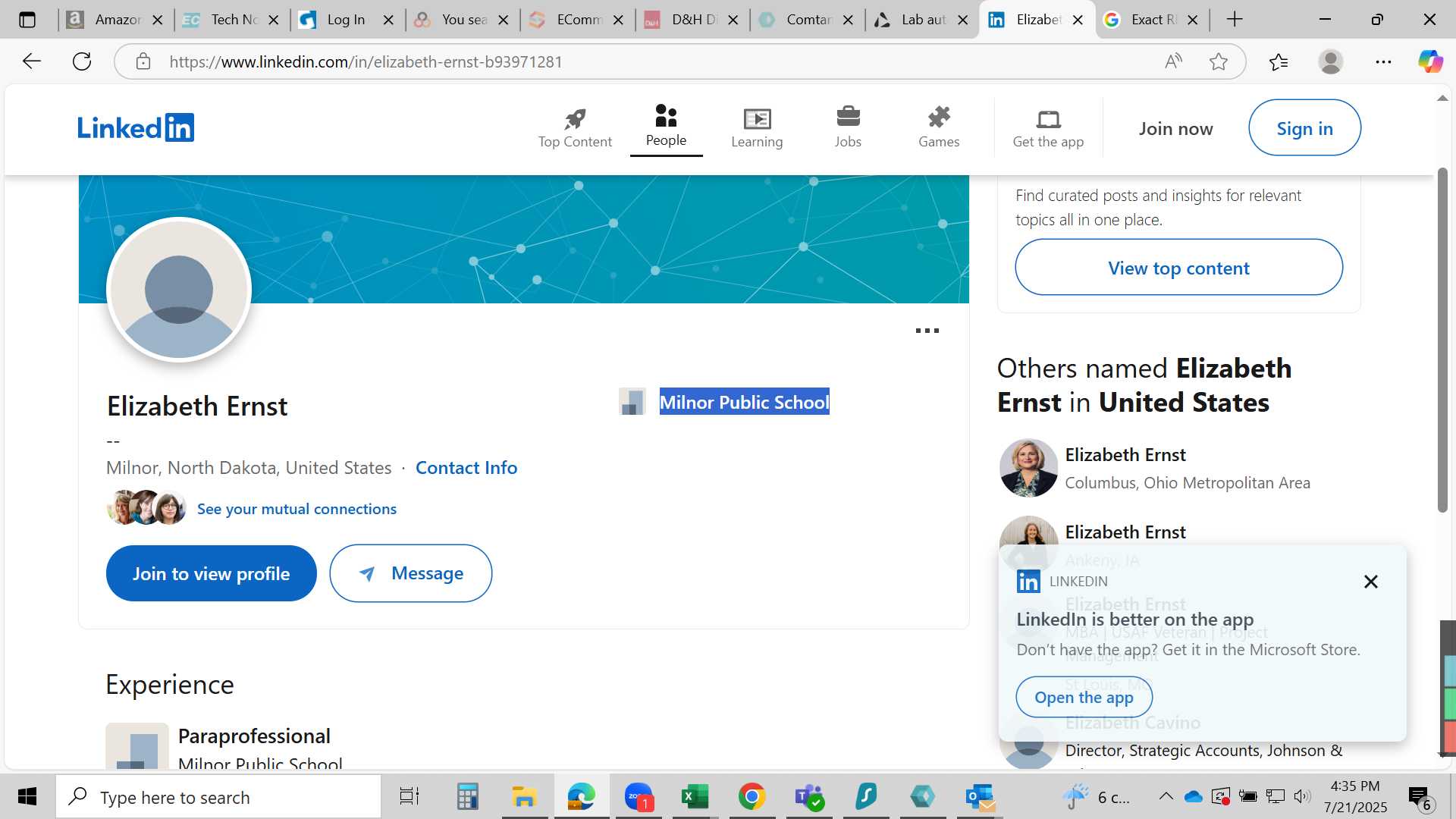Click Join to view profile button
The image size is (1456, 819).
(x=212, y=573)
